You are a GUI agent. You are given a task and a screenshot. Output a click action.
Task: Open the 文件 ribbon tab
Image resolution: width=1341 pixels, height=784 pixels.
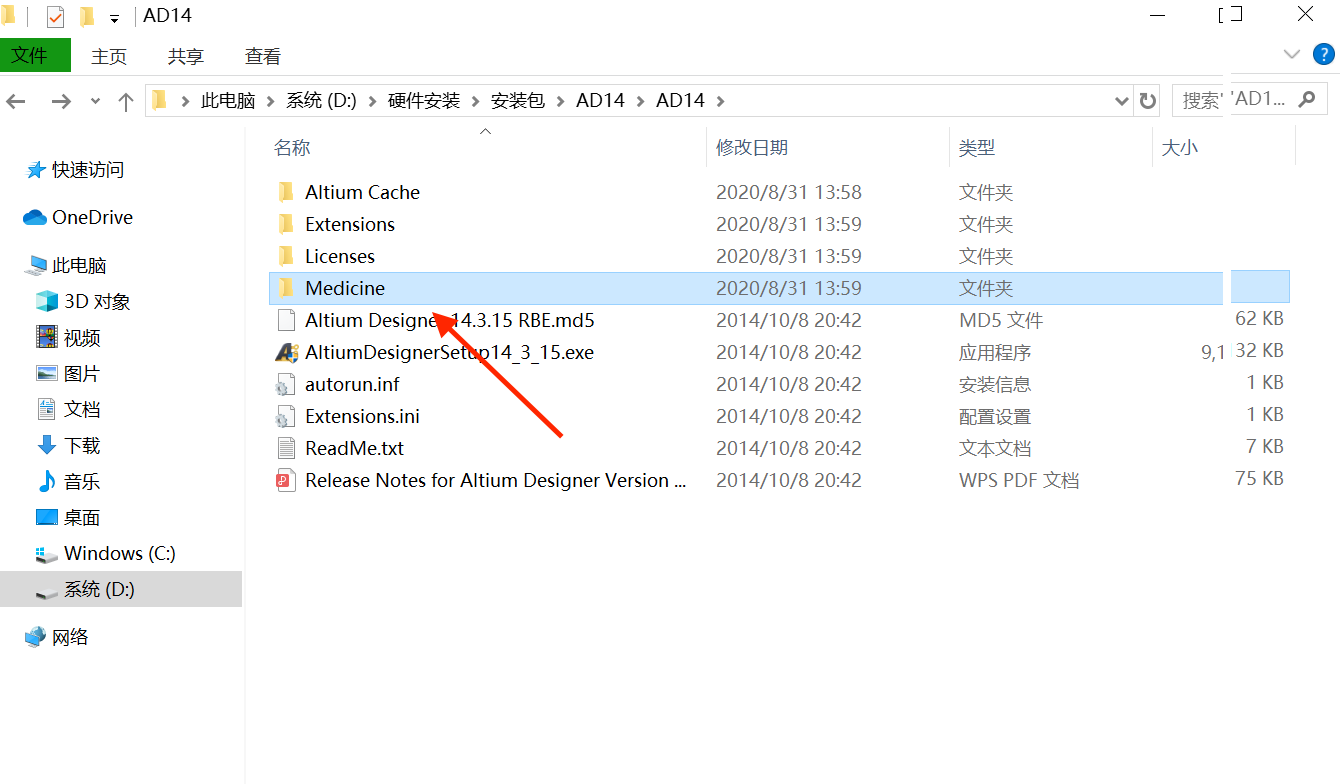click(35, 55)
